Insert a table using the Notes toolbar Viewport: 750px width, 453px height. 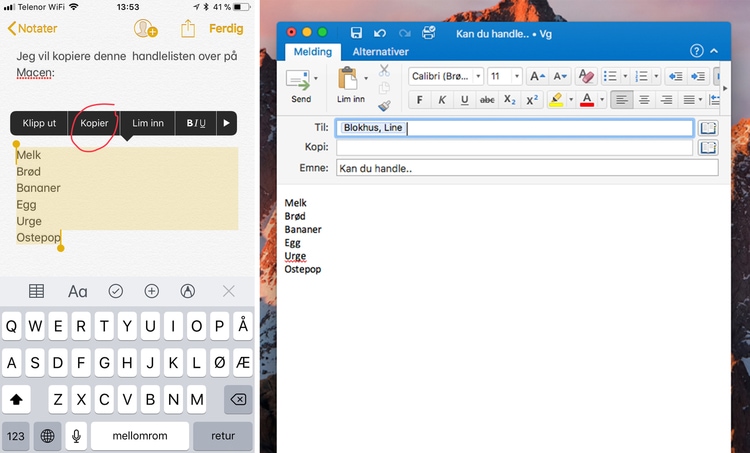click(37, 291)
